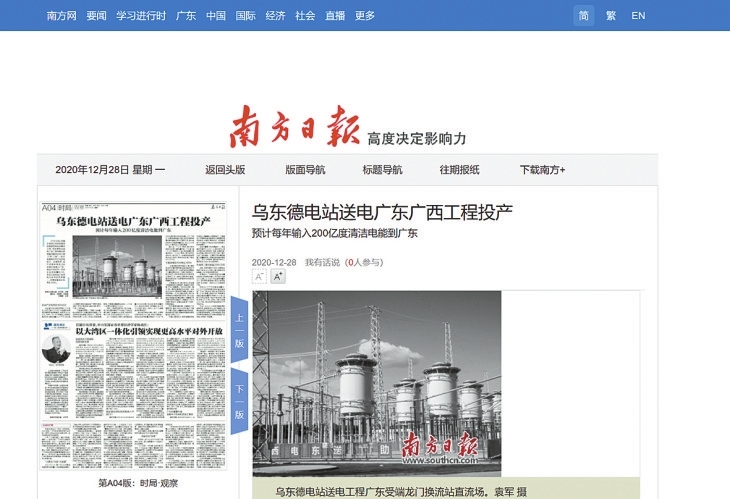
Task: Select the 广东 navigation item
Action: pos(186,16)
